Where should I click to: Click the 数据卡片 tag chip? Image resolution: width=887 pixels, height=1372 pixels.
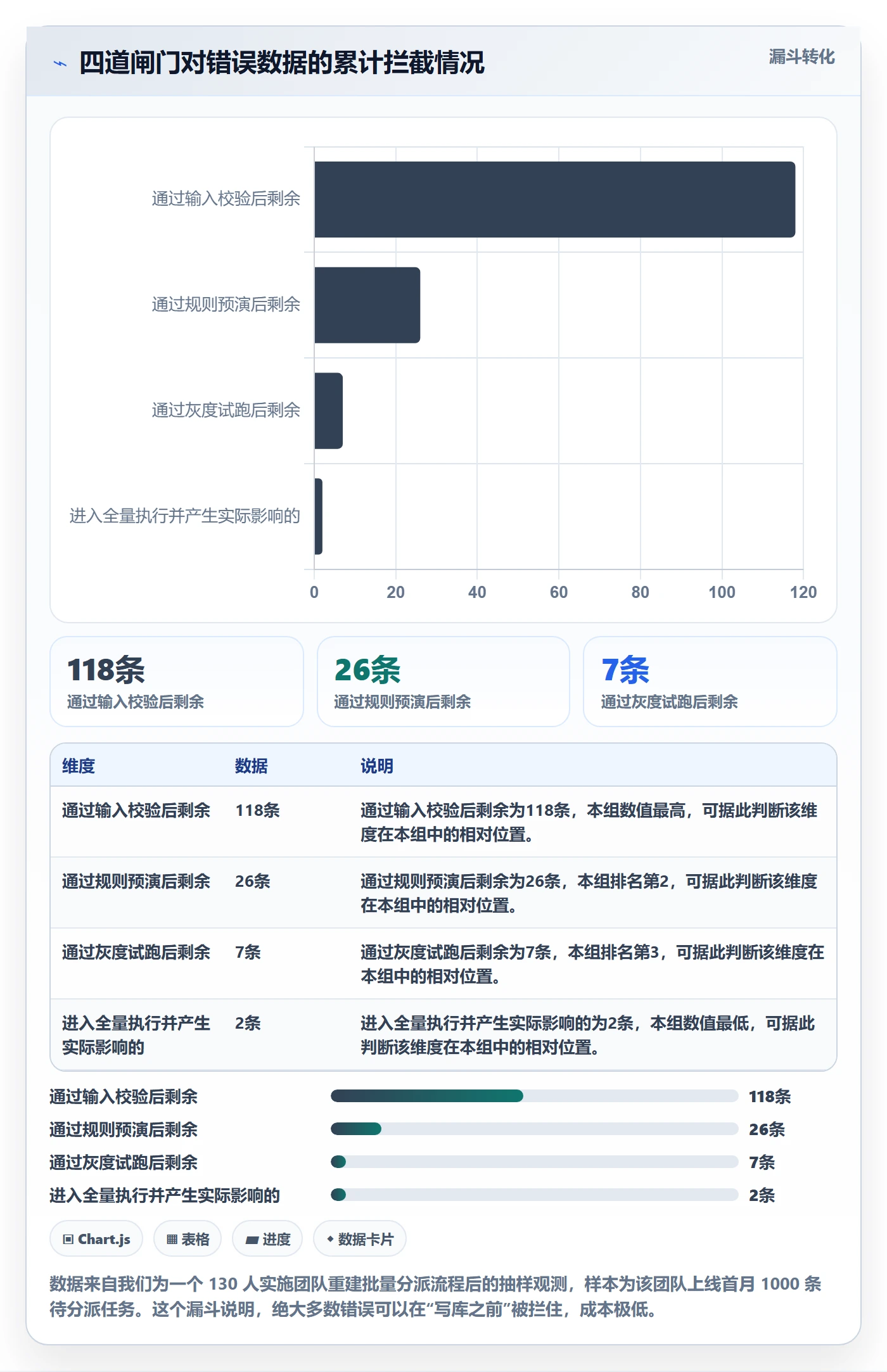[x=360, y=1239]
